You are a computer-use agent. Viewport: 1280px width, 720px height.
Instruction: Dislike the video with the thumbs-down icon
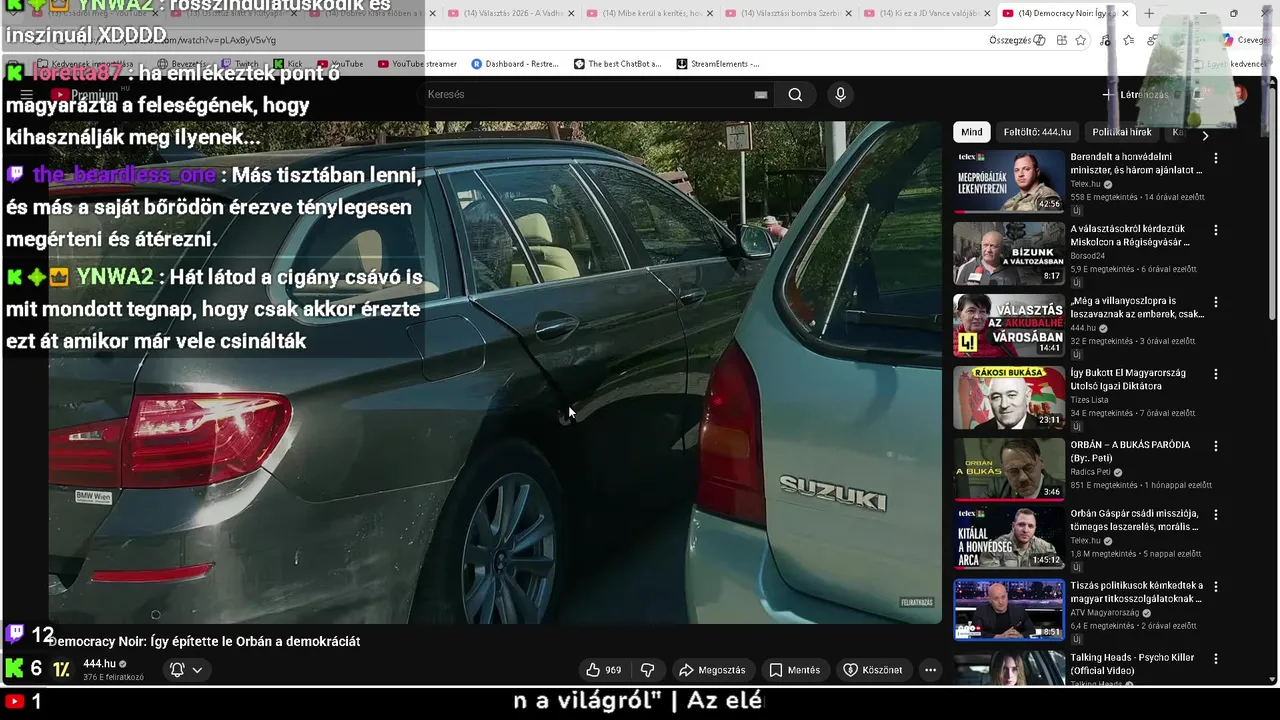[x=647, y=670]
